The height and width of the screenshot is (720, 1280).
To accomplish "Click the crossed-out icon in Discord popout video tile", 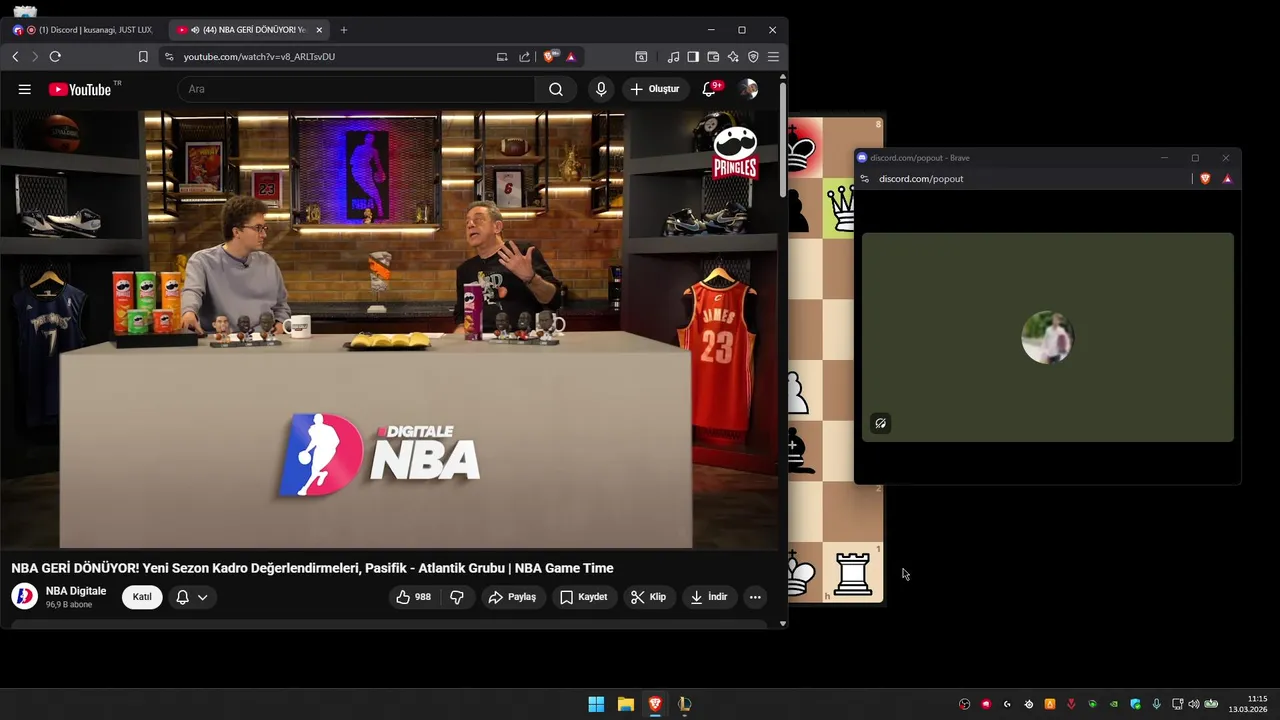I will (x=880, y=423).
